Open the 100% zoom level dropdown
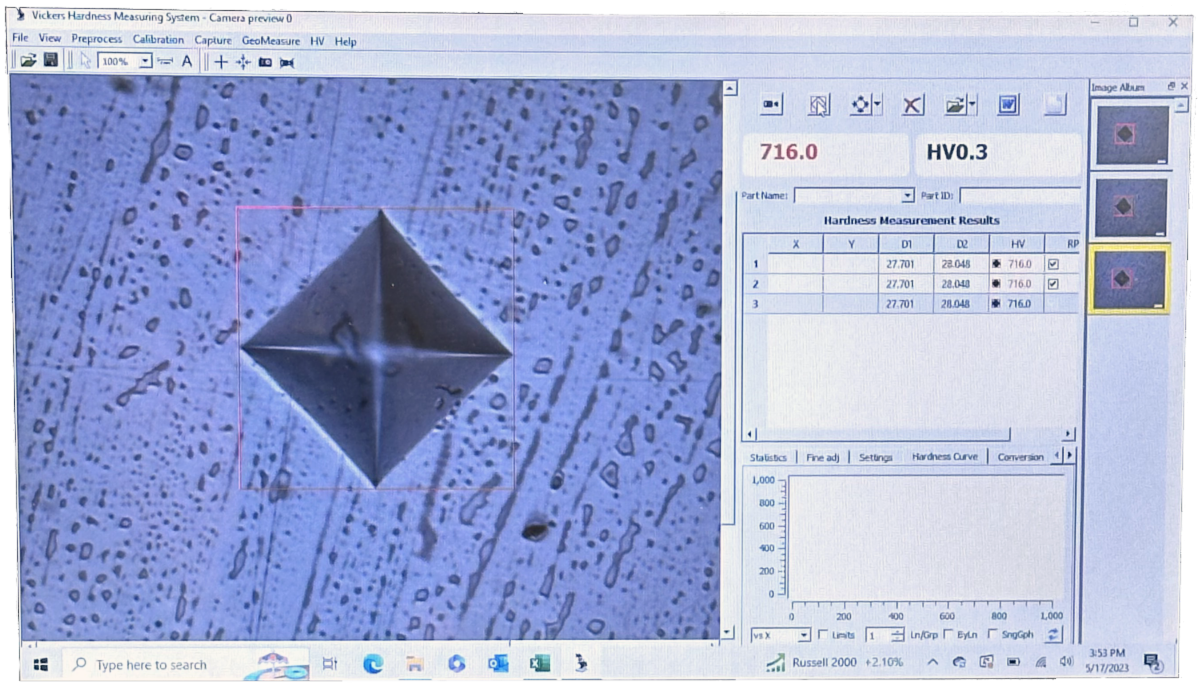This screenshot has height=683, width=1200. point(145,61)
